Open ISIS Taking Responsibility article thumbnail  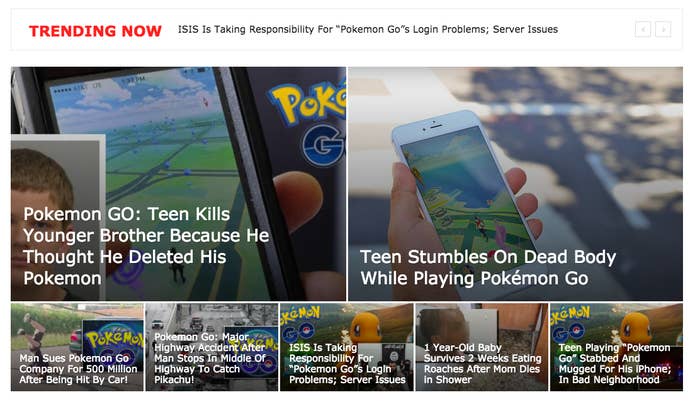click(347, 347)
